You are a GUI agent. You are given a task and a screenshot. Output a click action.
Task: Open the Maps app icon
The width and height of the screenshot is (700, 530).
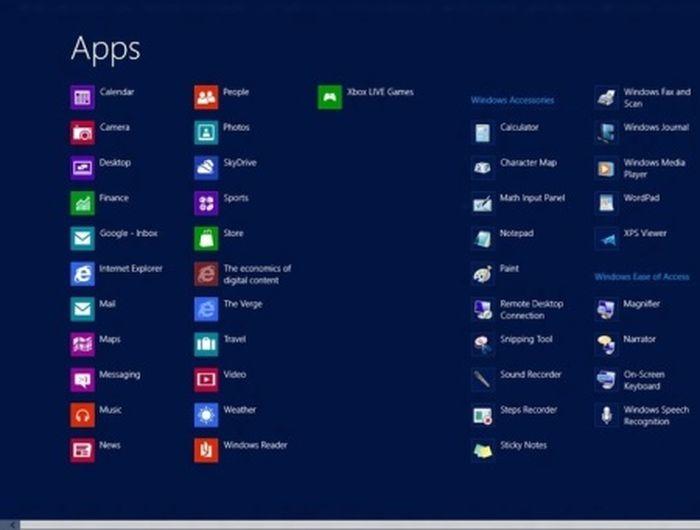pyautogui.click(x=83, y=344)
